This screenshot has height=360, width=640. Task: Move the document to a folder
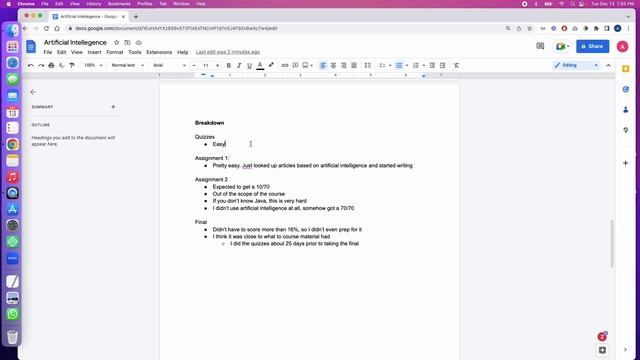pos(127,42)
